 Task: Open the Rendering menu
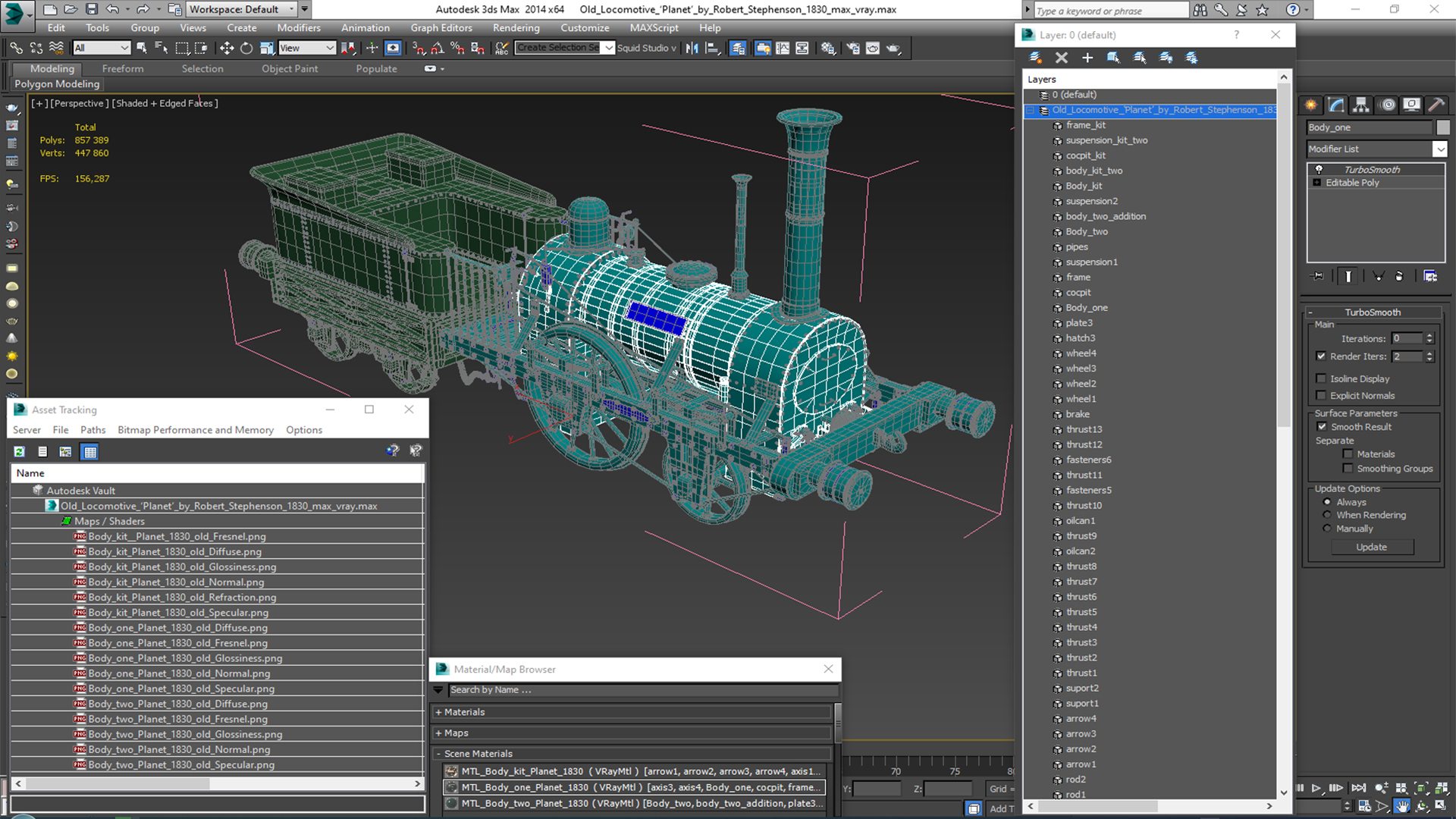pyautogui.click(x=516, y=28)
